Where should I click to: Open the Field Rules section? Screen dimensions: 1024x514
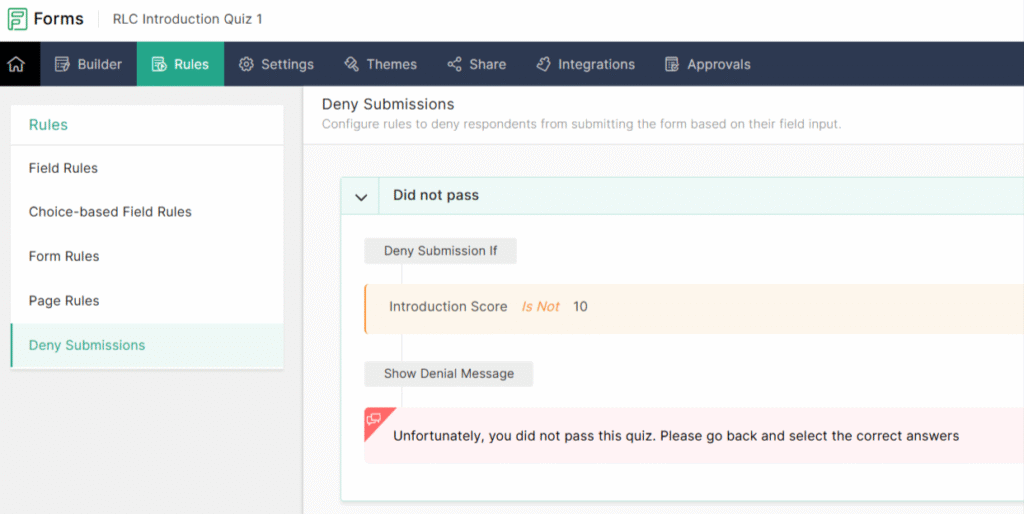click(63, 168)
